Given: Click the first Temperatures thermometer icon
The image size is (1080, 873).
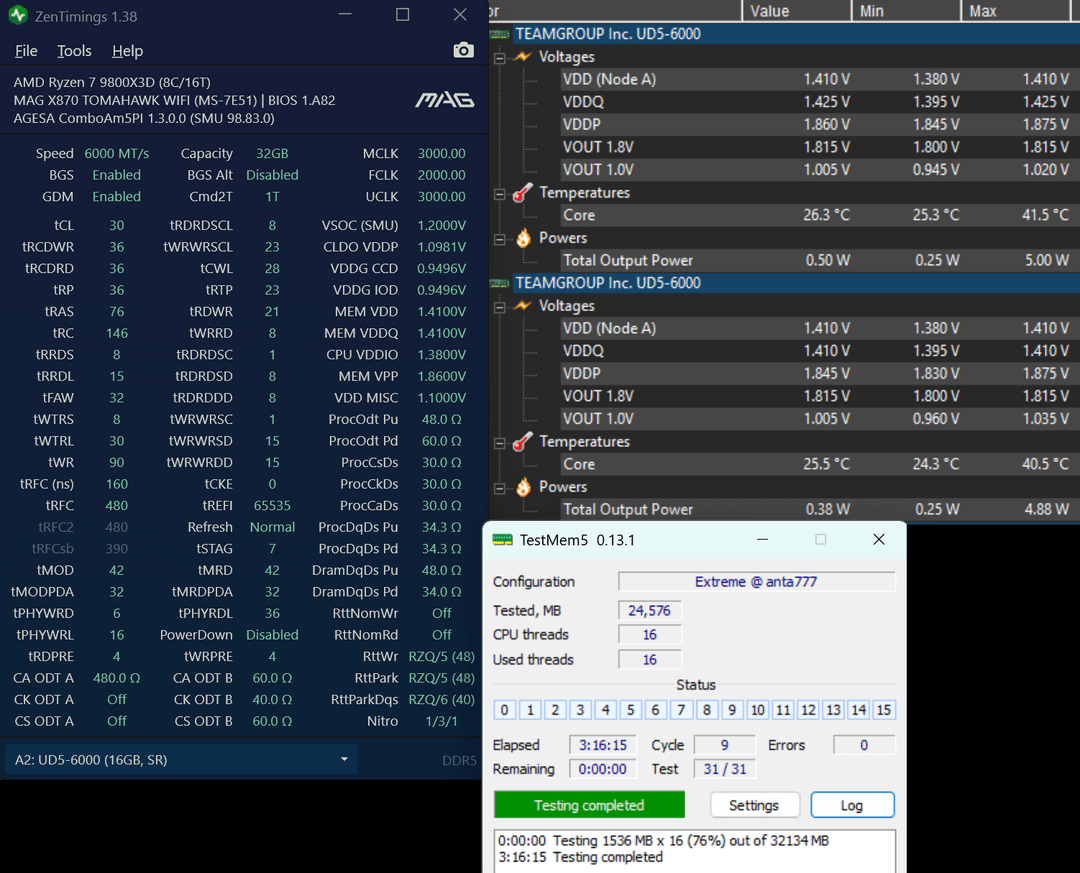Looking at the screenshot, I should (522, 193).
